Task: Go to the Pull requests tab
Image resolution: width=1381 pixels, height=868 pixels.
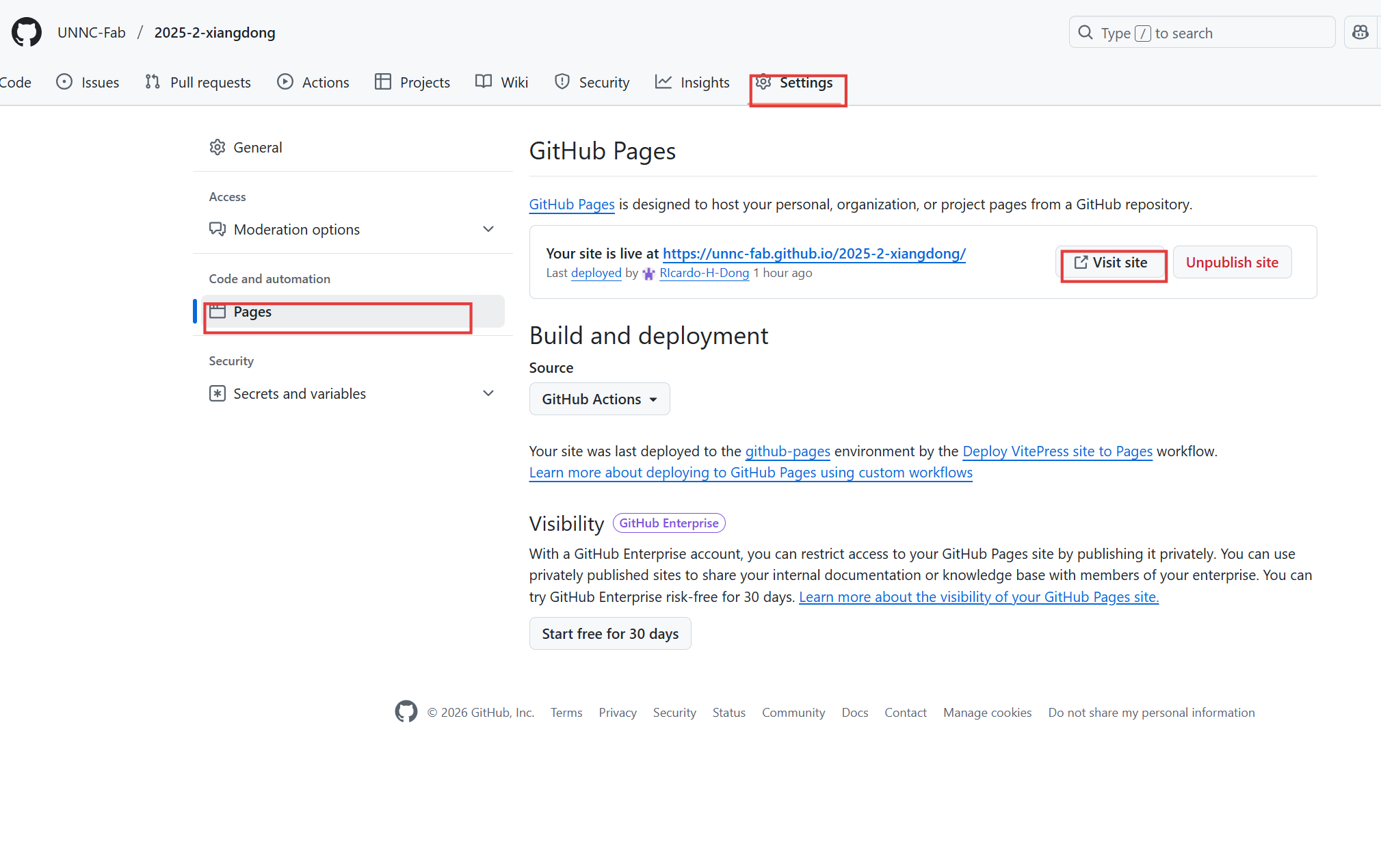Action: click(198, 82)
